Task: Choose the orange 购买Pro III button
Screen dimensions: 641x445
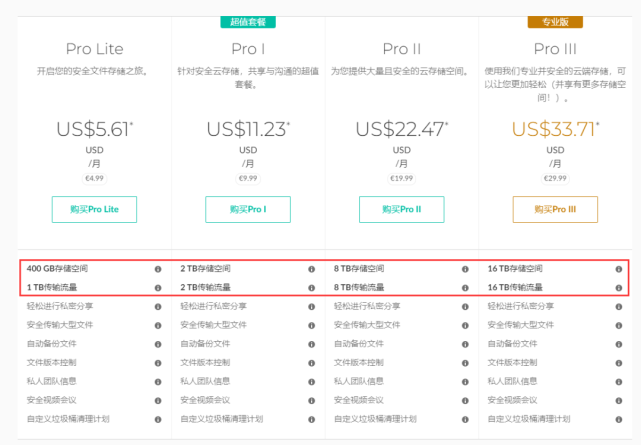Action: [555, 209]
